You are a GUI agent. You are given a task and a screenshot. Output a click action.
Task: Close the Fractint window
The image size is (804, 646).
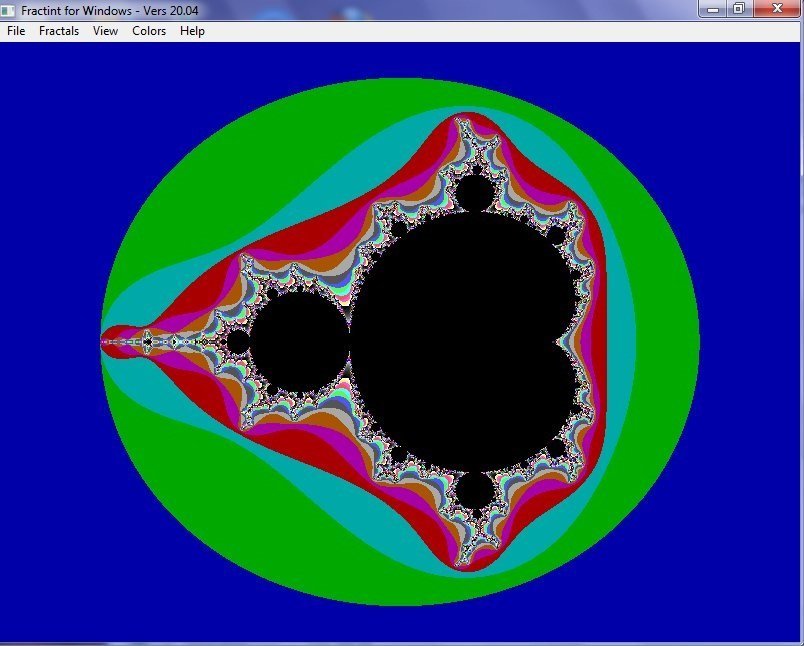coord(775,9)
